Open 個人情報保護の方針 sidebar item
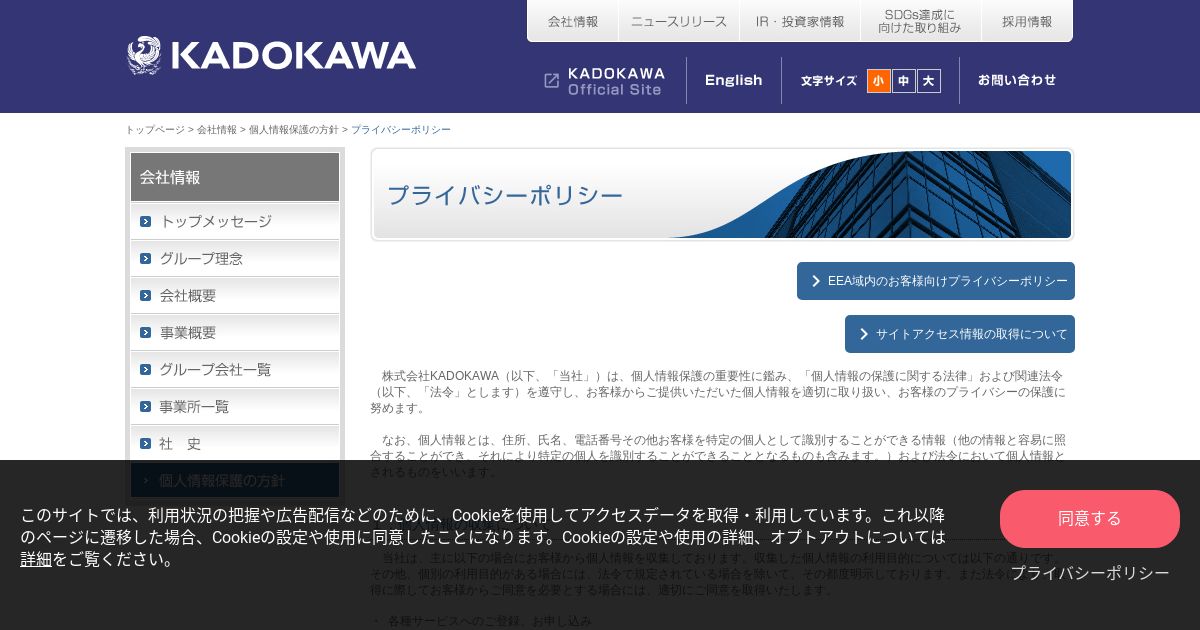 pyautogui.click(x=235, y=480)
